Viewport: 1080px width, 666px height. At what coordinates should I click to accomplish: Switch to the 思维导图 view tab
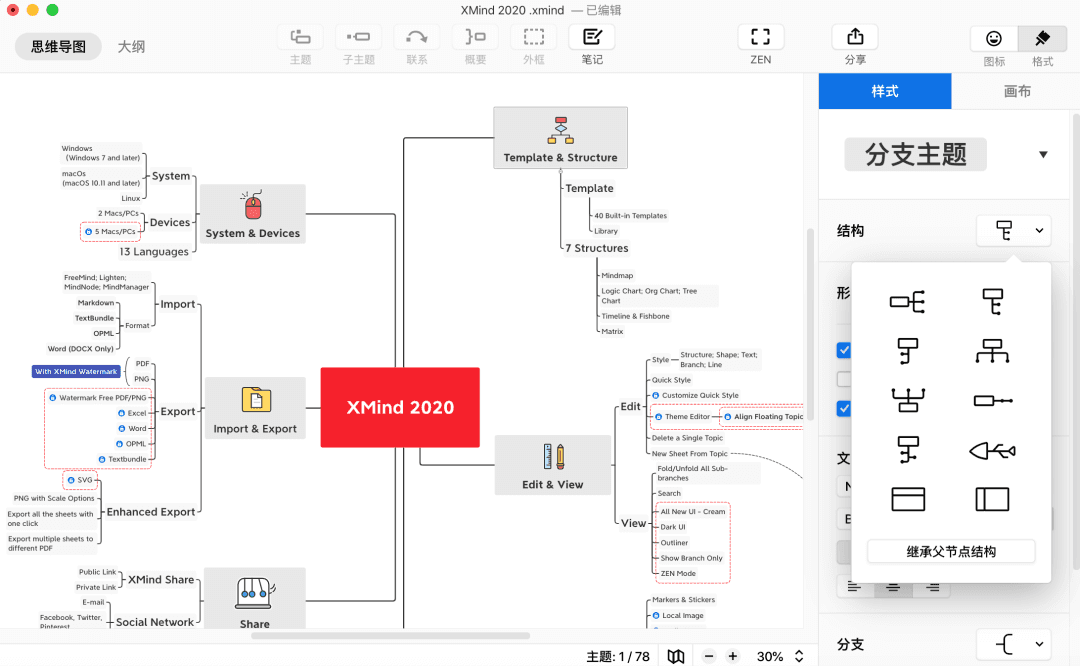point(59,46)
